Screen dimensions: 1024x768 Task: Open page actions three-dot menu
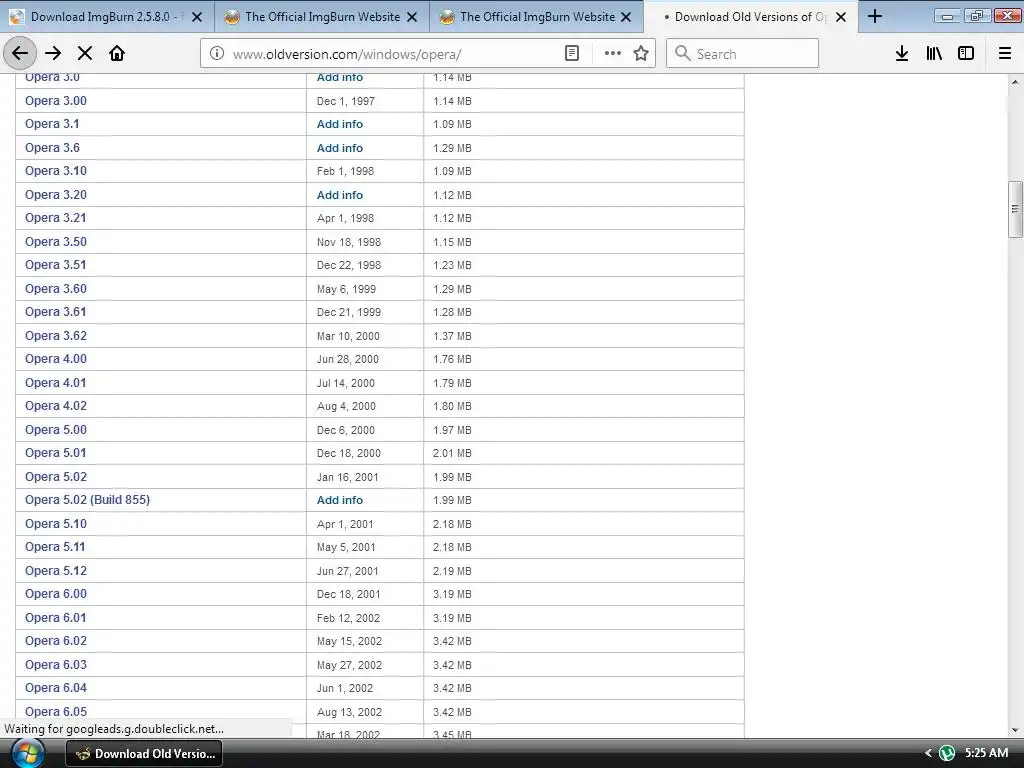[612, 54]
